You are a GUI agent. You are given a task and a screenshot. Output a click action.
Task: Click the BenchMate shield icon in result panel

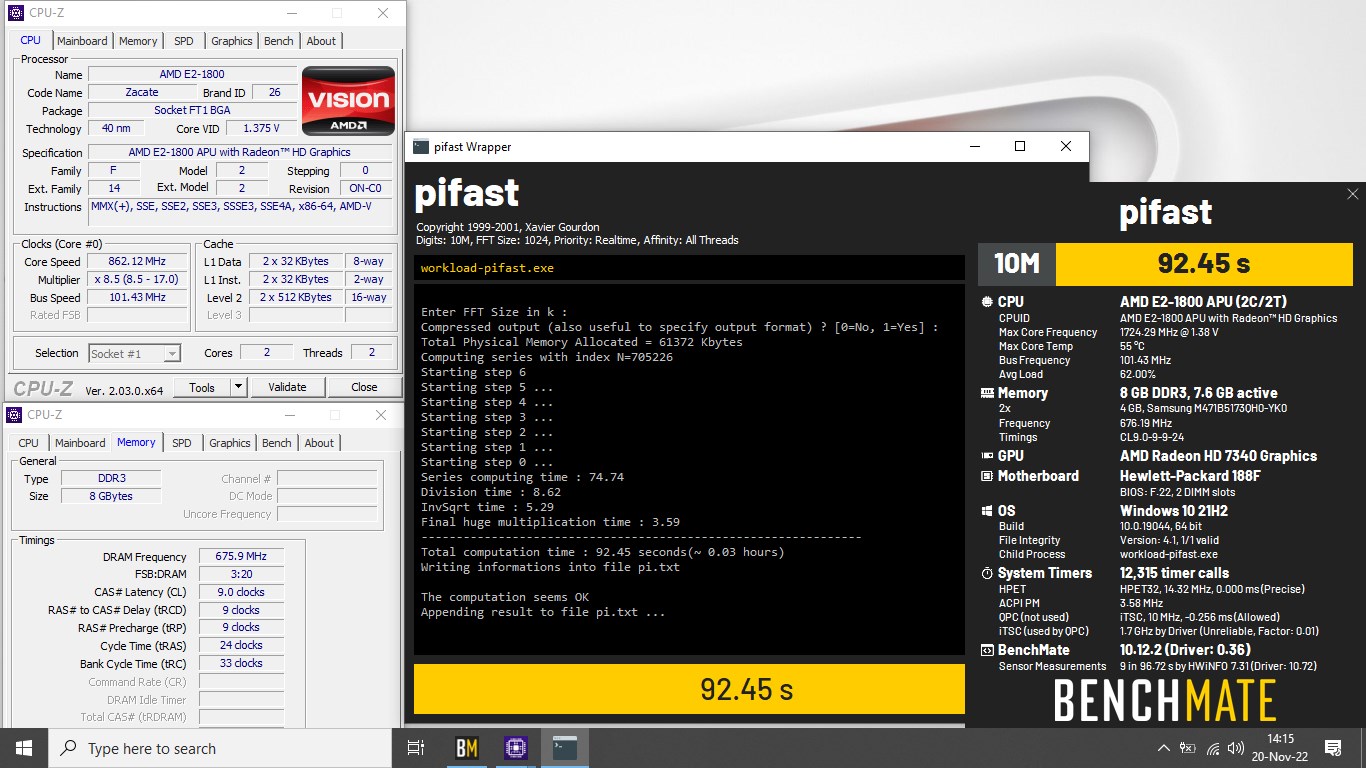(x=987, y=651)
